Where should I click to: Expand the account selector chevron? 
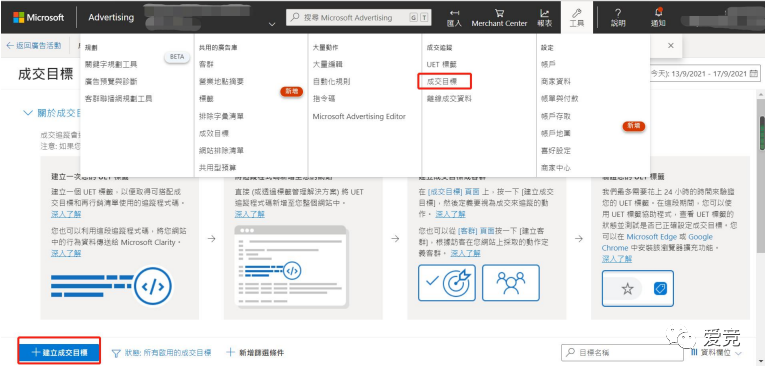tap(272, 24)
